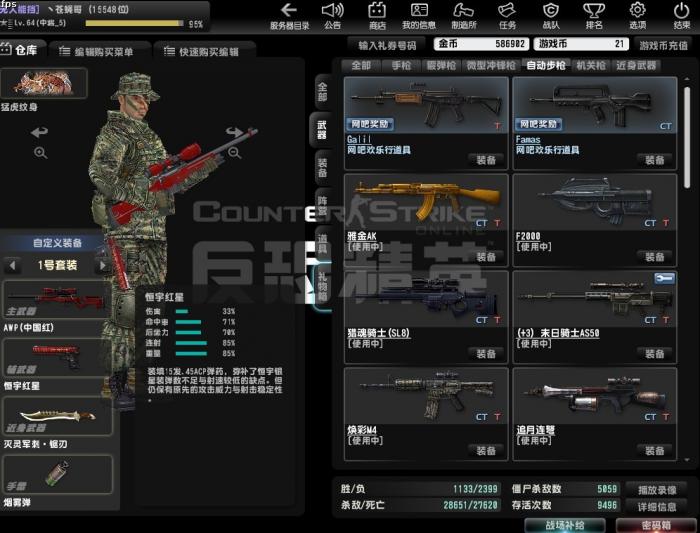Select the vertical 全部 category tab
The height and width of the screenshot is (533, 700).
[x=322, y=92]
